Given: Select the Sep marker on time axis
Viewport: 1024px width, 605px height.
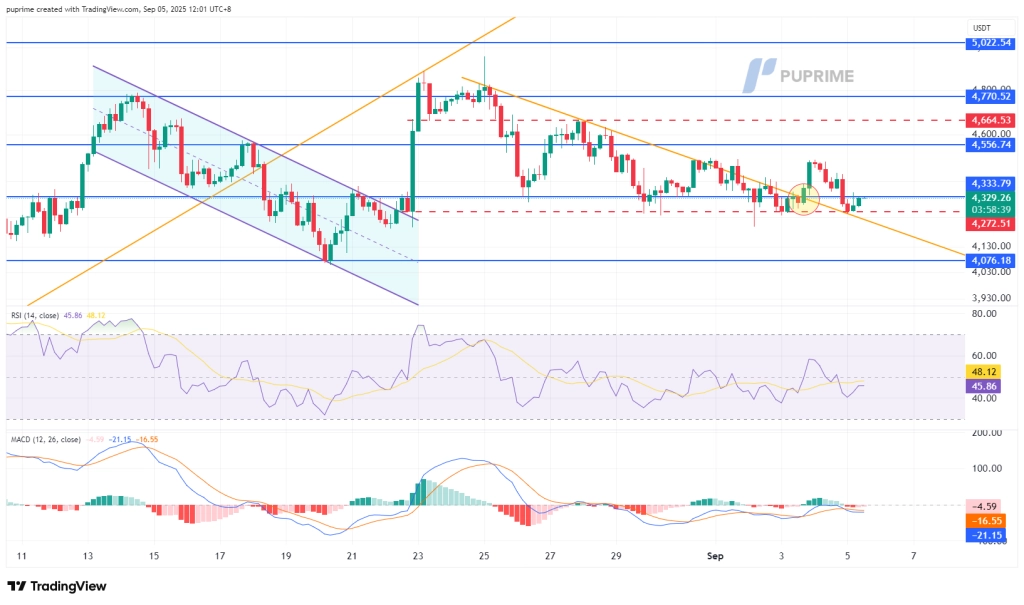Looking at the screenshot, I should pyautogui.click(x=715, y=556).
